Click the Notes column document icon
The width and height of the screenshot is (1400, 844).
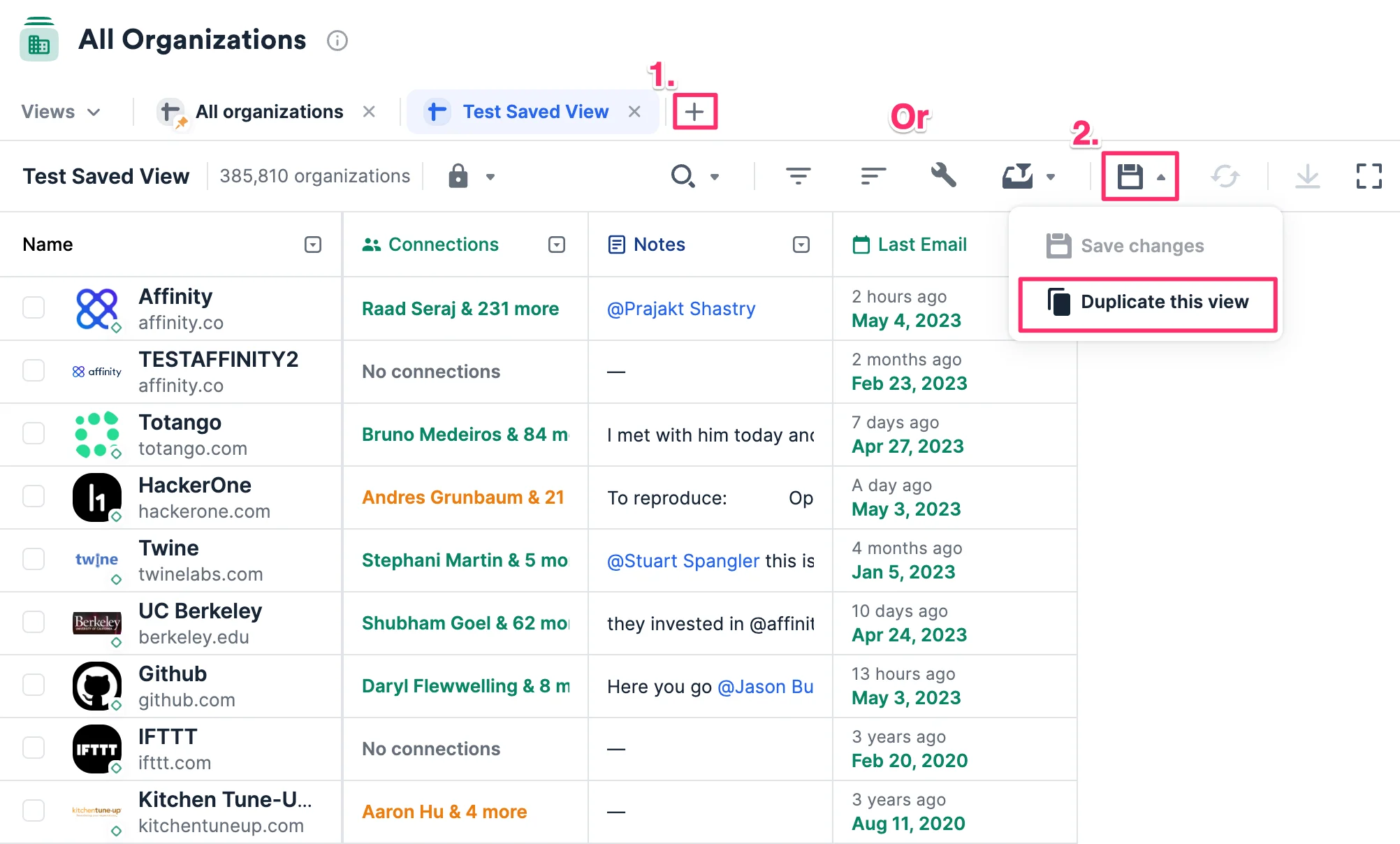(x=617, y=245)
